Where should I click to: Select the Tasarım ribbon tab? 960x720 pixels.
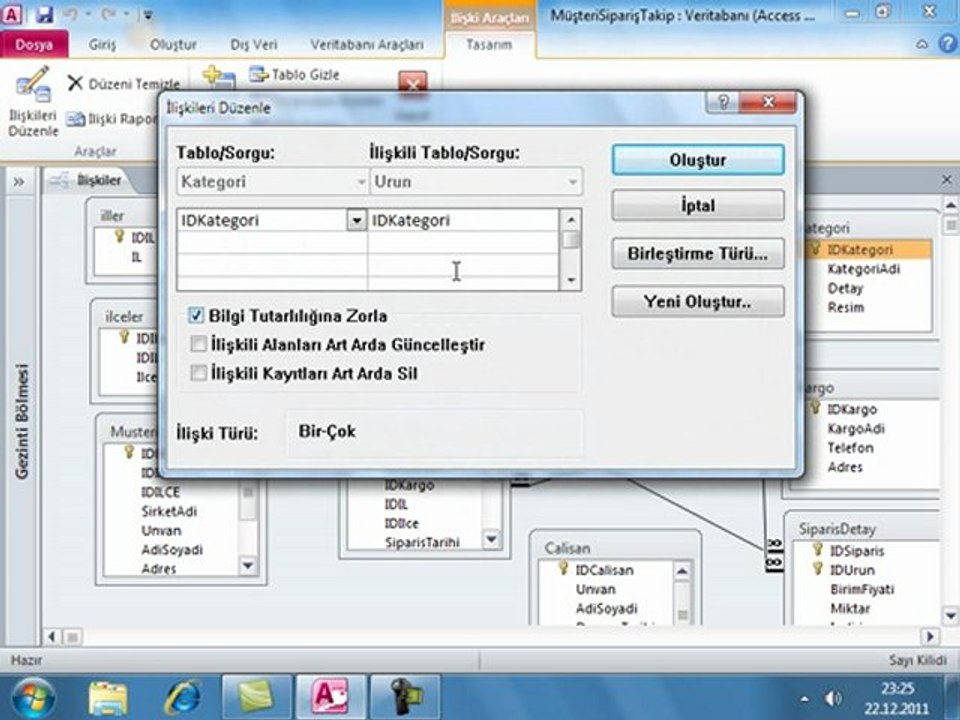[x=489, y=44]
